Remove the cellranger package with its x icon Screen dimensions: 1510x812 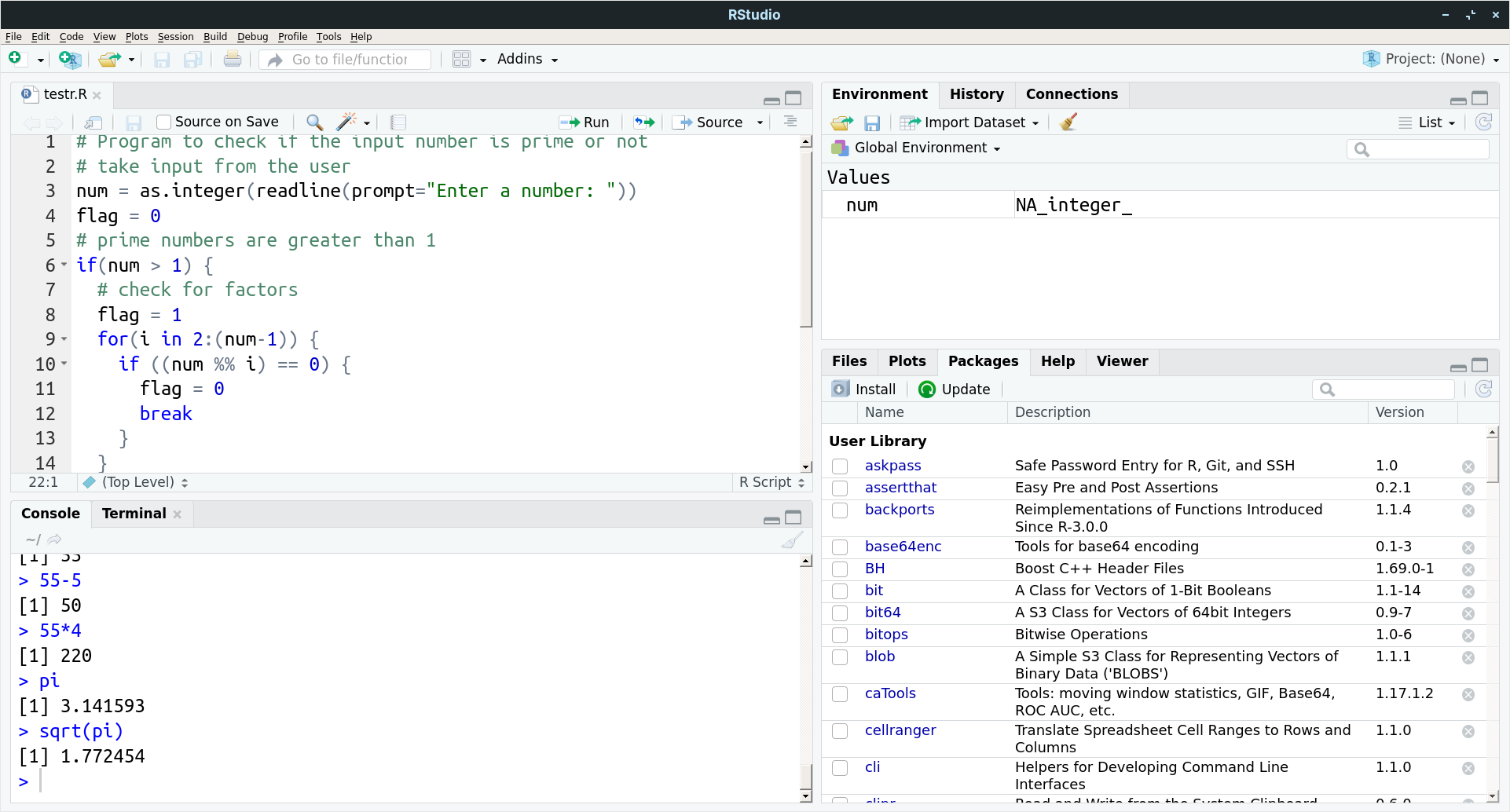1468,731
